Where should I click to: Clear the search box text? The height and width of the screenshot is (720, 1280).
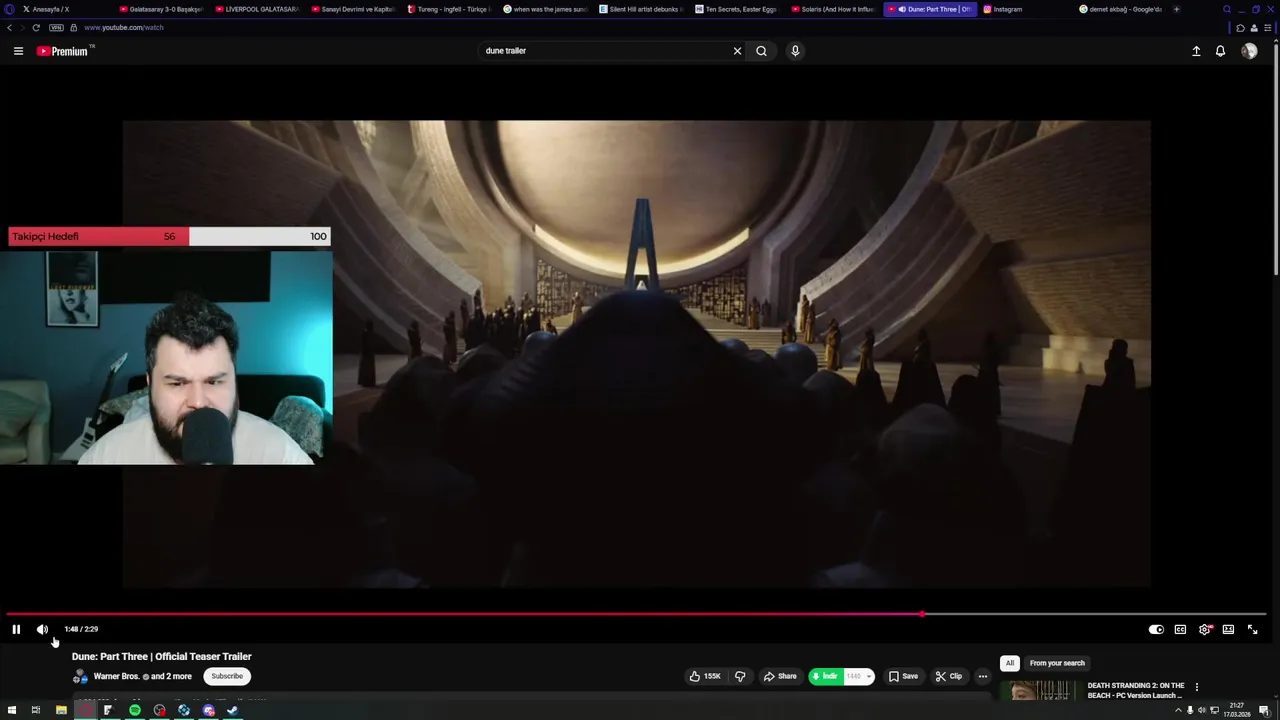pos(737,51)
